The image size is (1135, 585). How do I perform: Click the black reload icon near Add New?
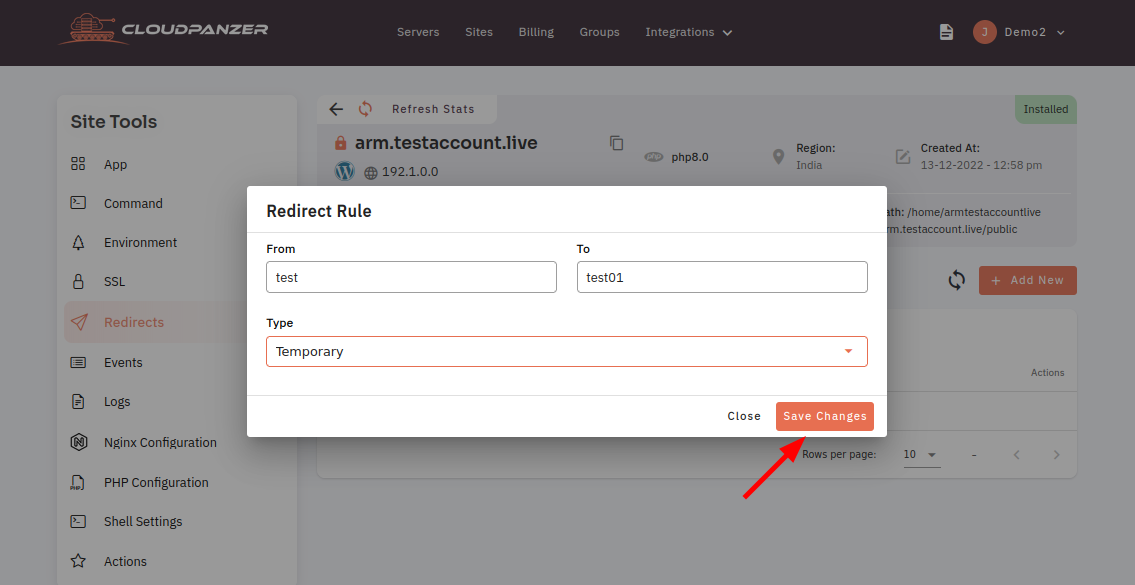[957, 280]
